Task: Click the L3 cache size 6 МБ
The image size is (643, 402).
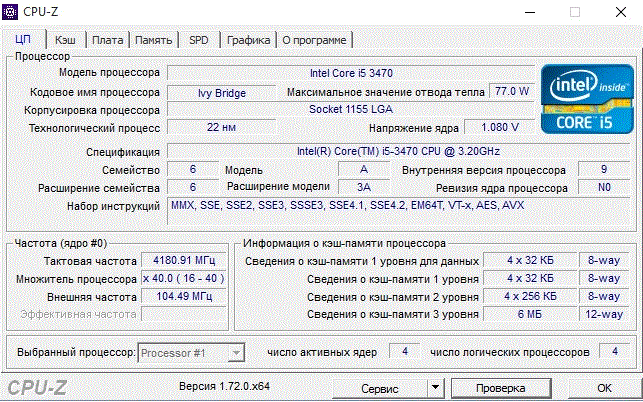Action: [x=530, y=314]
